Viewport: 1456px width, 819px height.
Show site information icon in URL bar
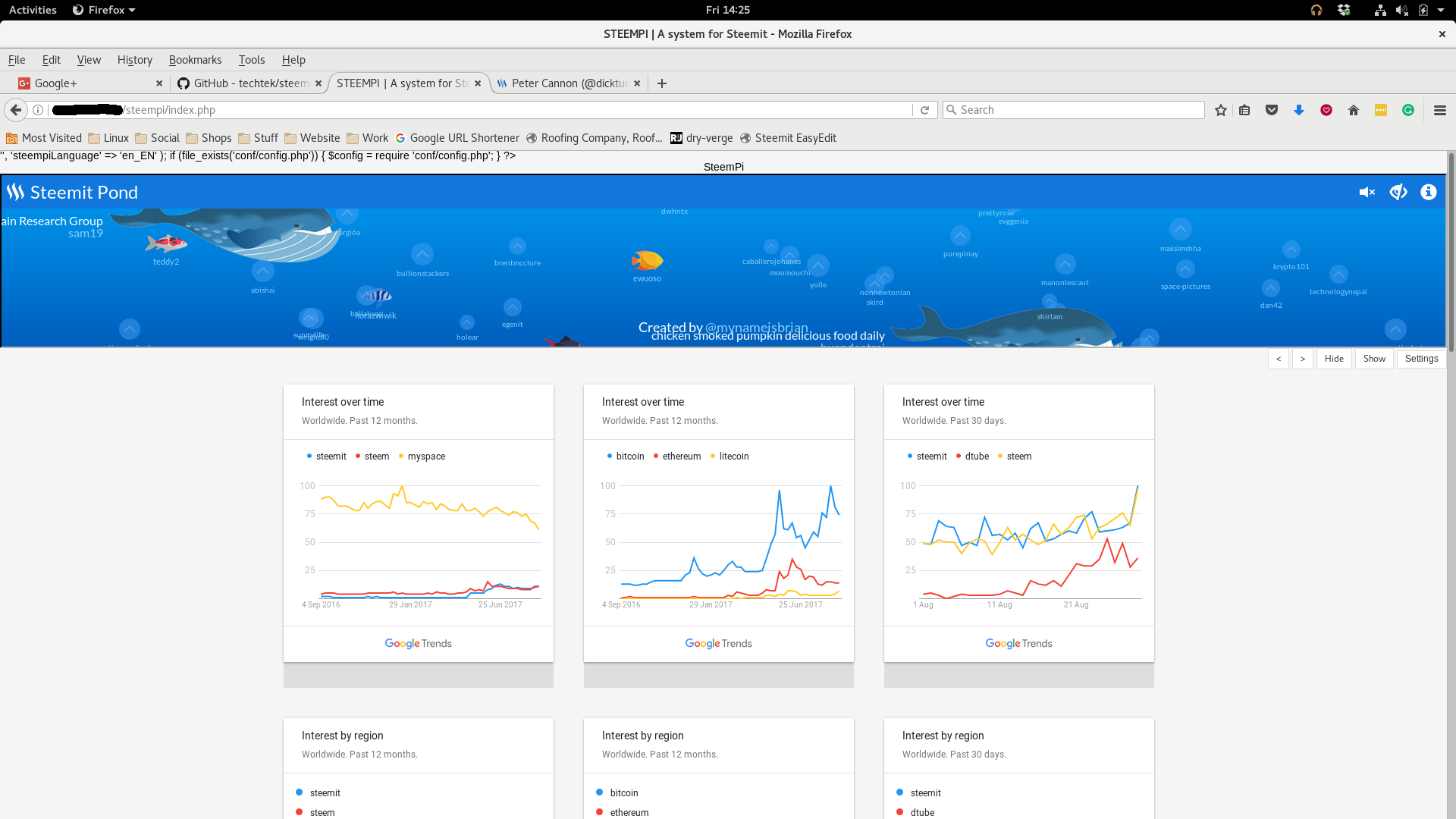[38, 110]
